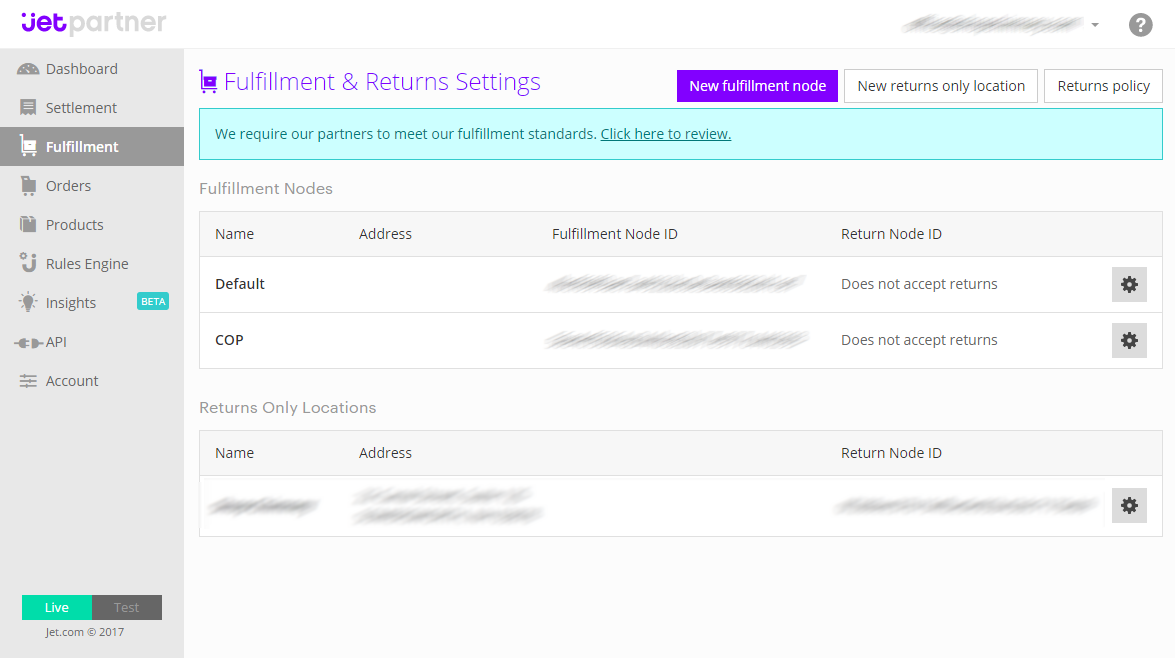Click the Insights lightbulb icon
Image resolution: width=1175 pixels, height=658 pixels.
pos(28,302)
